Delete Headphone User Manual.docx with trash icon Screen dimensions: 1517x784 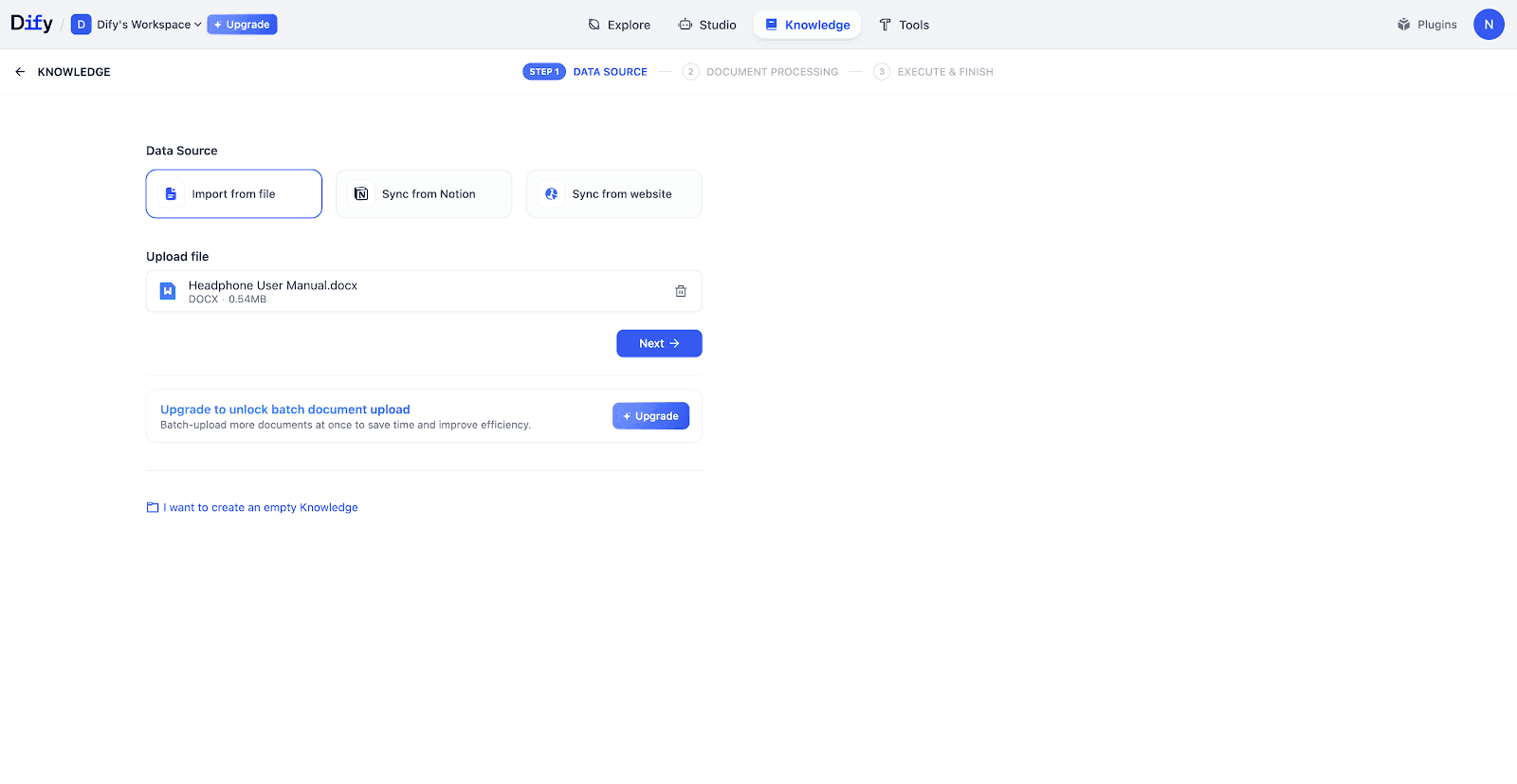coord(681,291)
